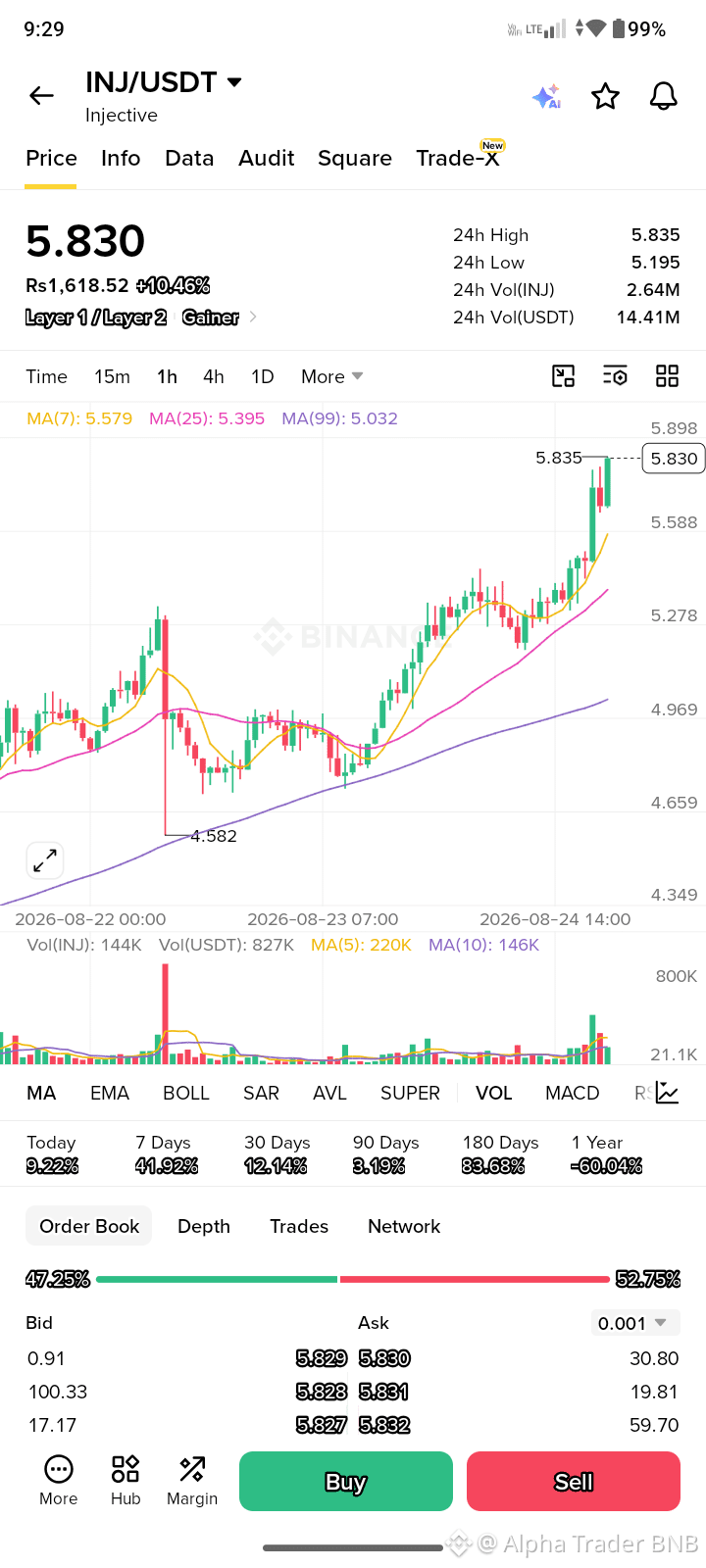706x1568 pixels.
Task: Tap ask price 5.832
Action: pos(384,1425)
